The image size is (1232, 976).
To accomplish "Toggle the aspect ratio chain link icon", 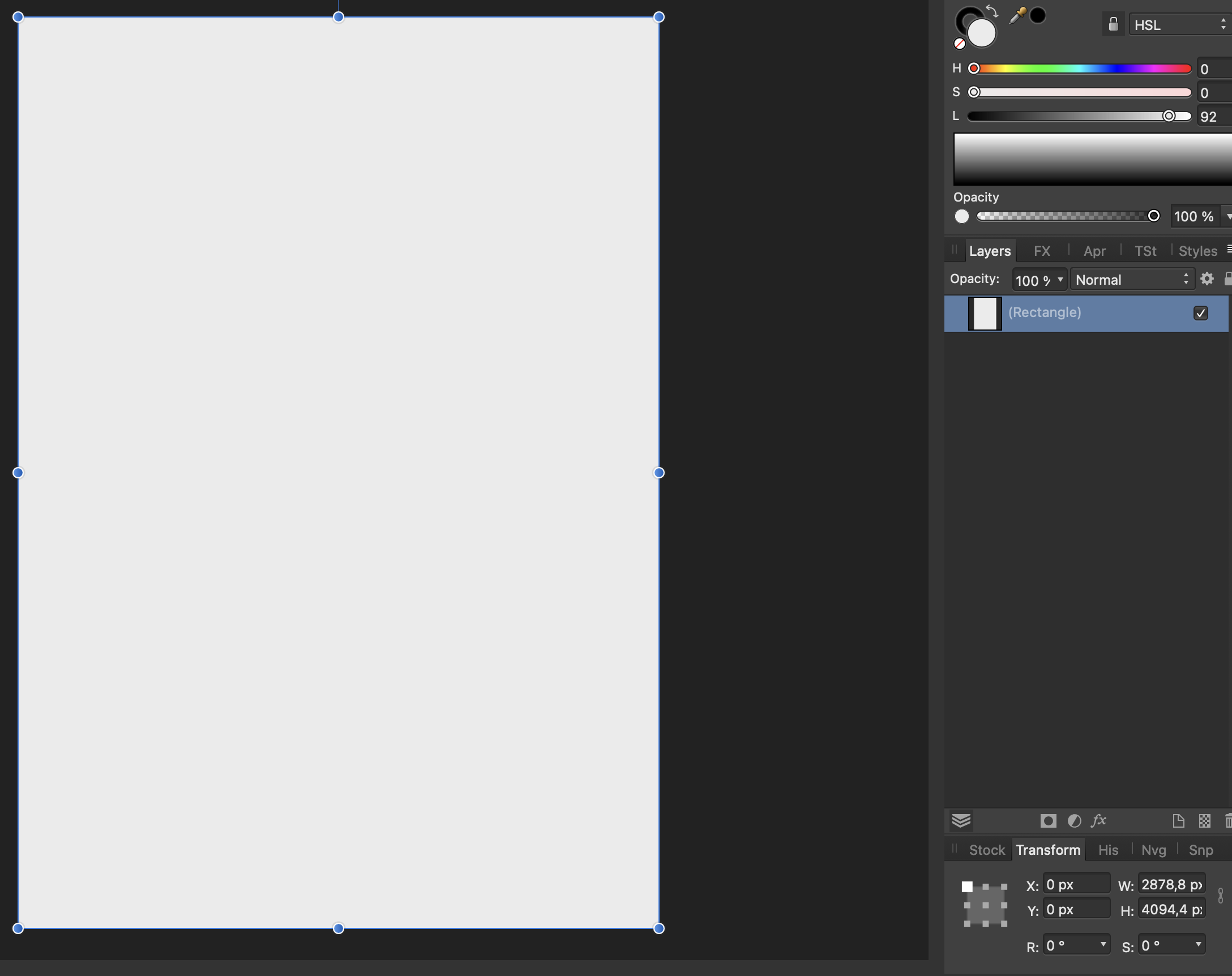I will 1220,896.
